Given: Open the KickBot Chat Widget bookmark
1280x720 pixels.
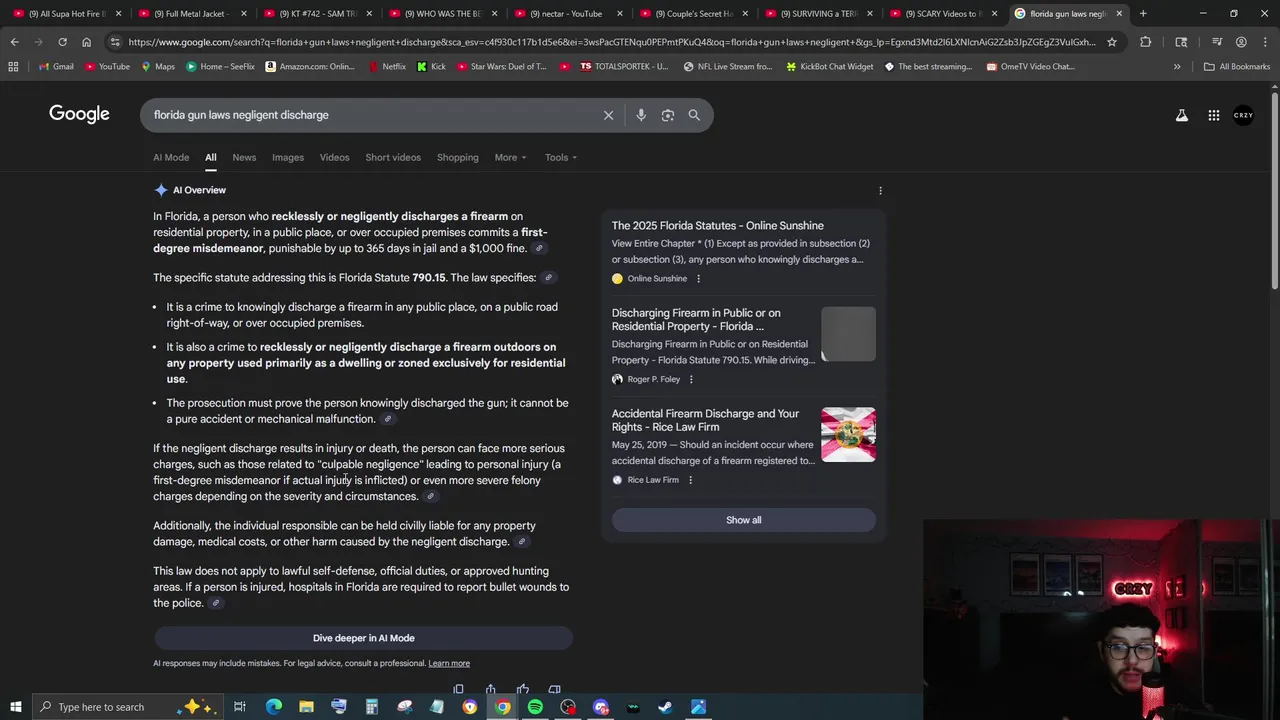Looking at the screenshot, I should pyautogui.click(x=829, y=67).
